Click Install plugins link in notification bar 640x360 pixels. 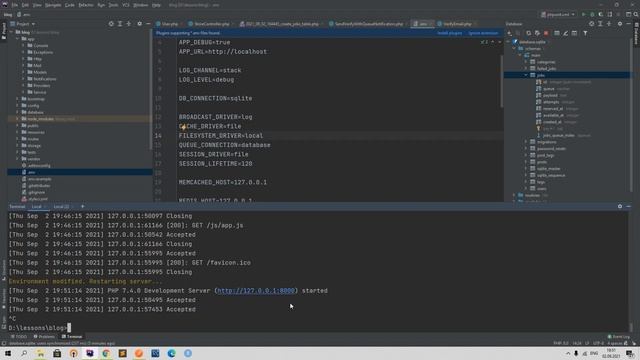click(x=449, y=33)
